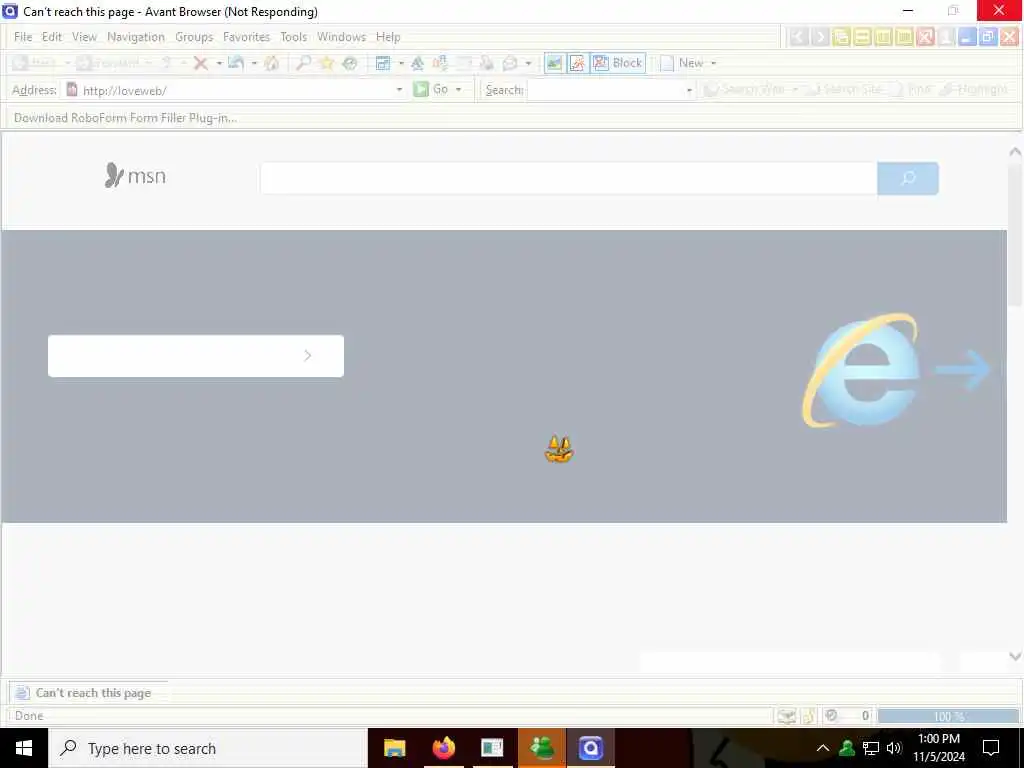Select the Can't reach this page tab

88,693
